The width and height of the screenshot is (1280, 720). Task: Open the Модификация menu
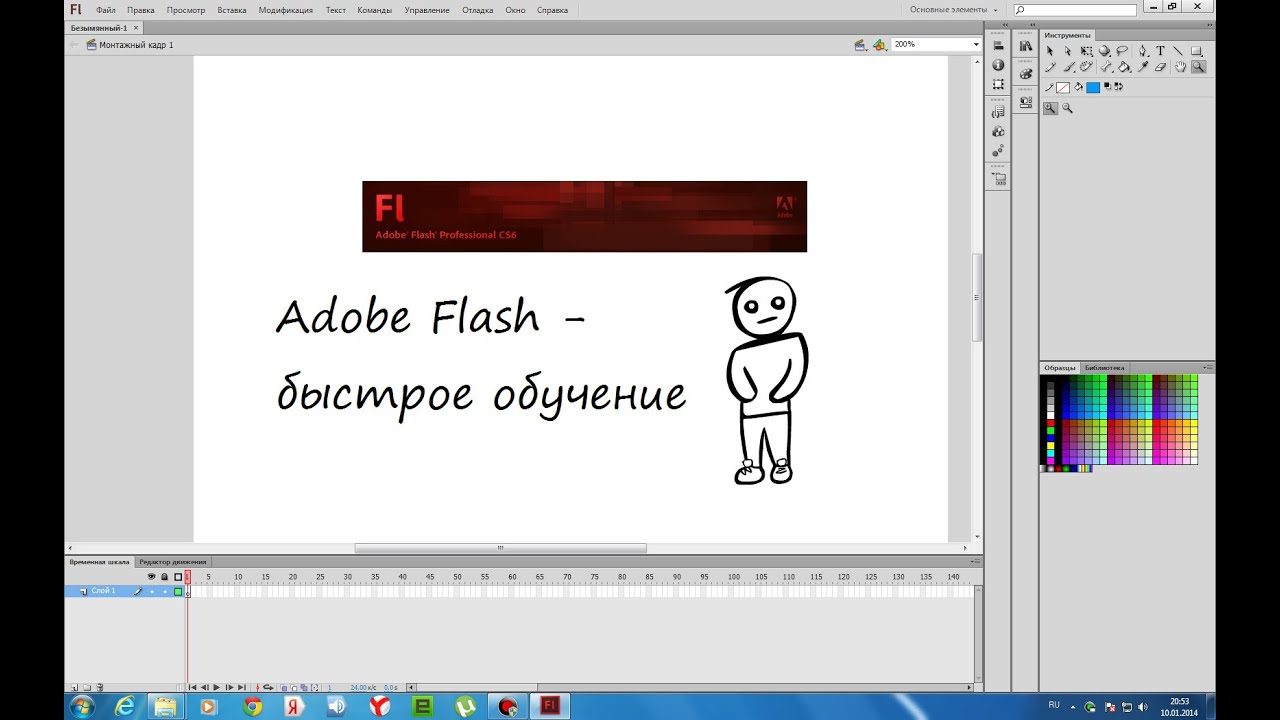pyautogui.click(x=285, y=10)
